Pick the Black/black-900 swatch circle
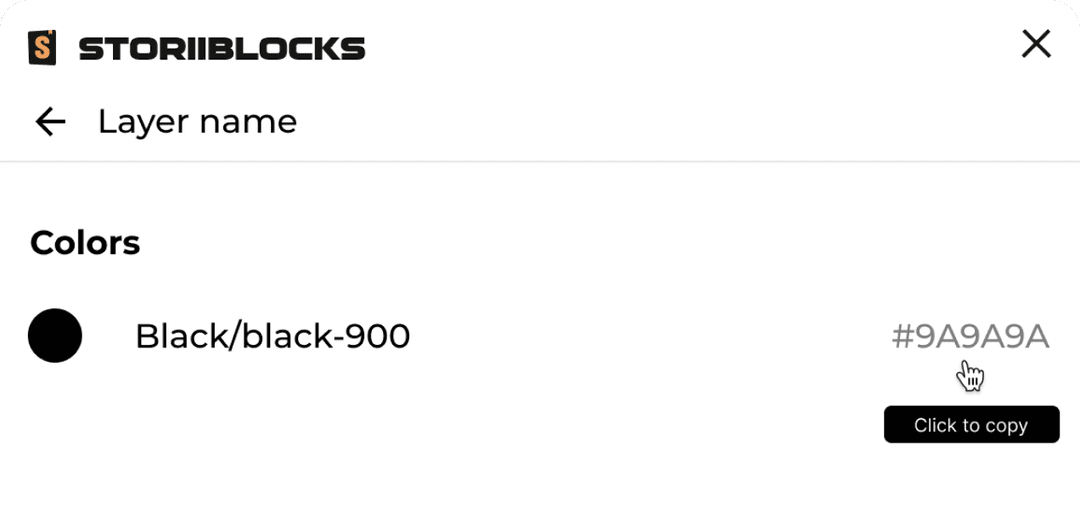Viewport: 1080px width, 525px height. coord(55,336)
